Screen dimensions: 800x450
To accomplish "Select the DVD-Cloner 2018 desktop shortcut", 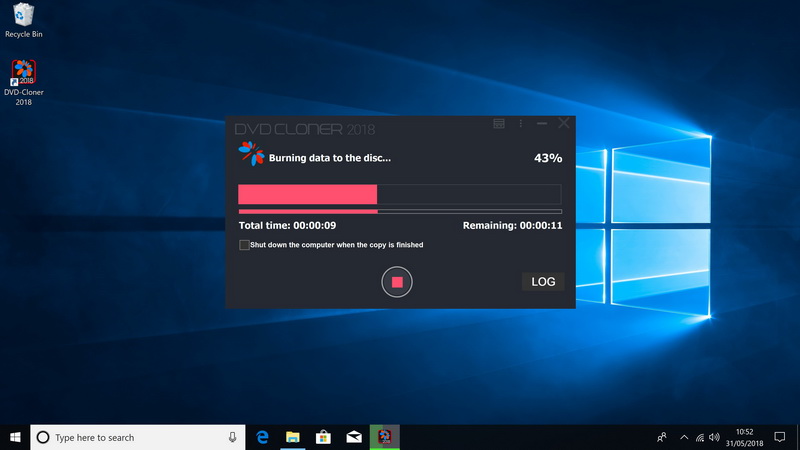I will point(23,83).
